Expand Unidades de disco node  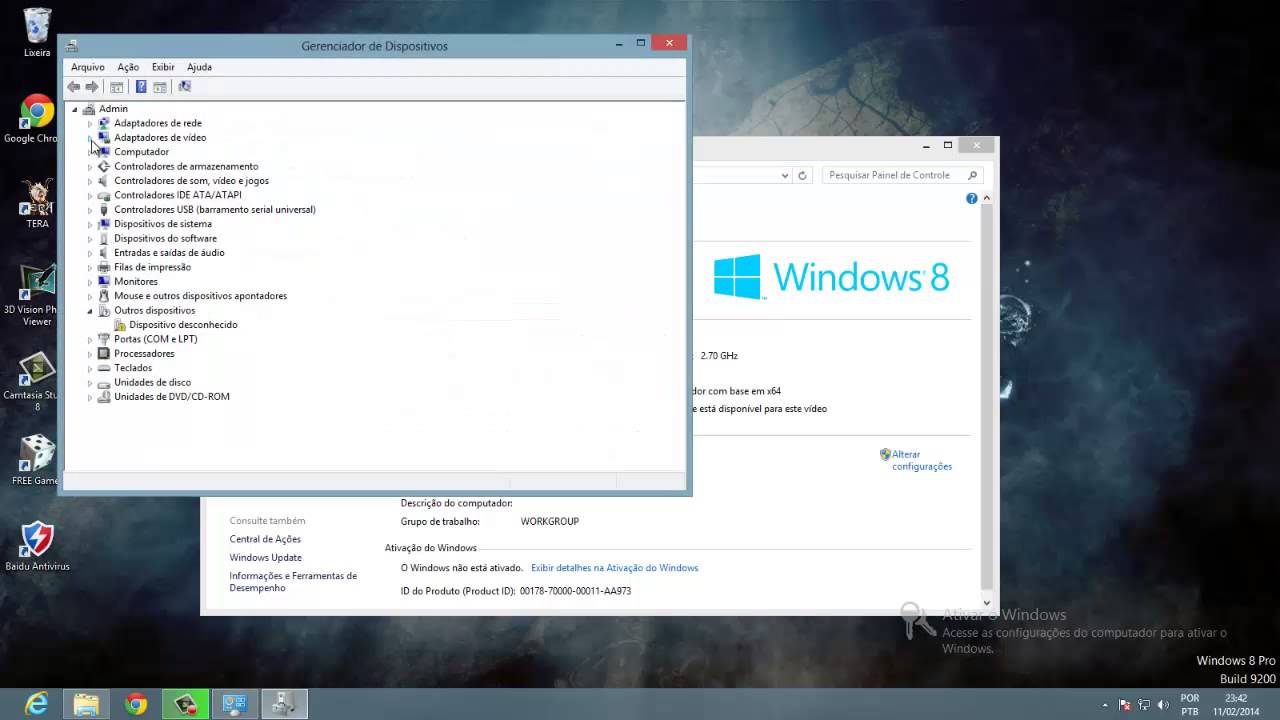click(x=89, y=382)
